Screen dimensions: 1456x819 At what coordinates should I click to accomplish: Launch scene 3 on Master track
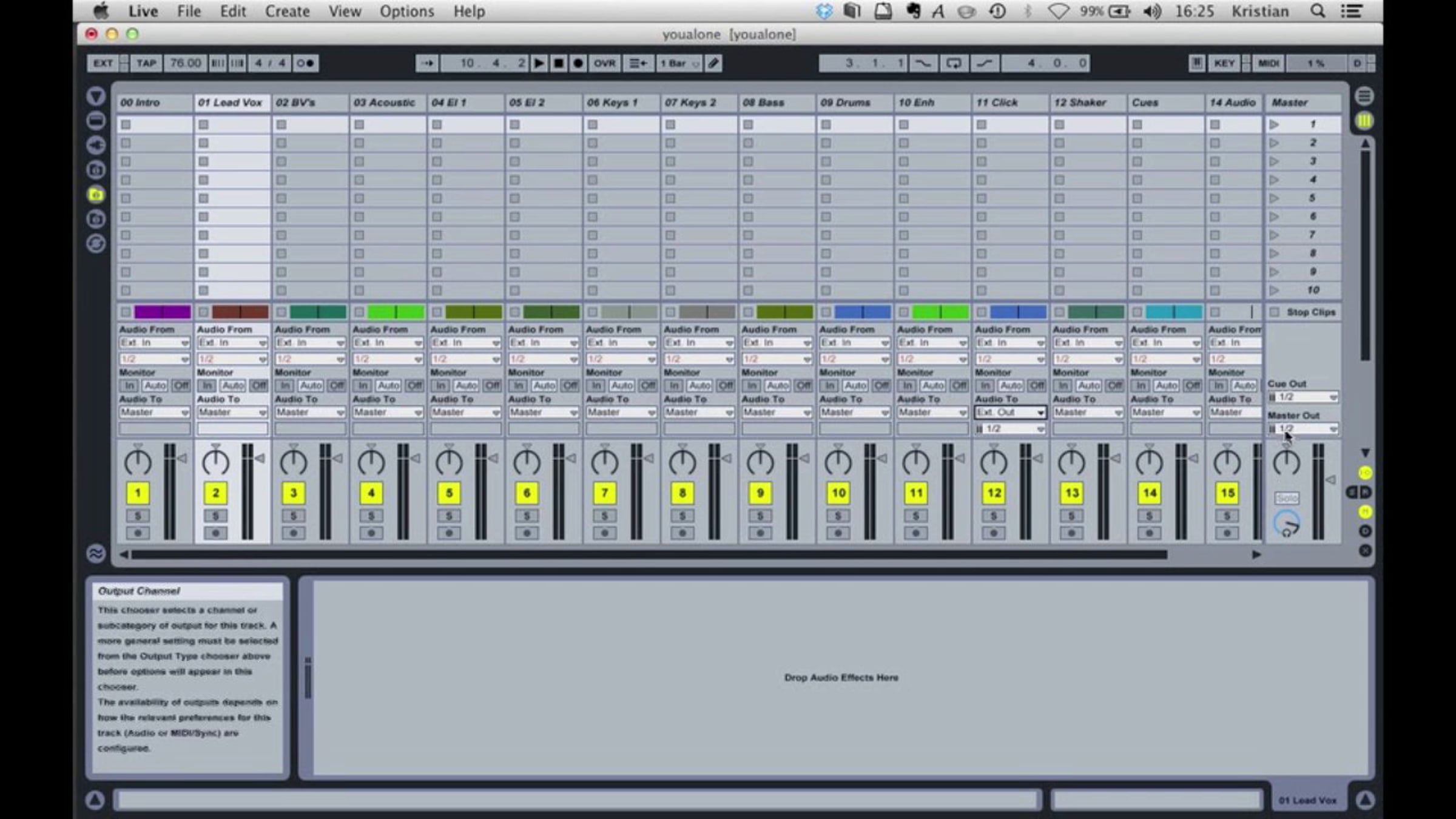click(x=1274, y=161)
